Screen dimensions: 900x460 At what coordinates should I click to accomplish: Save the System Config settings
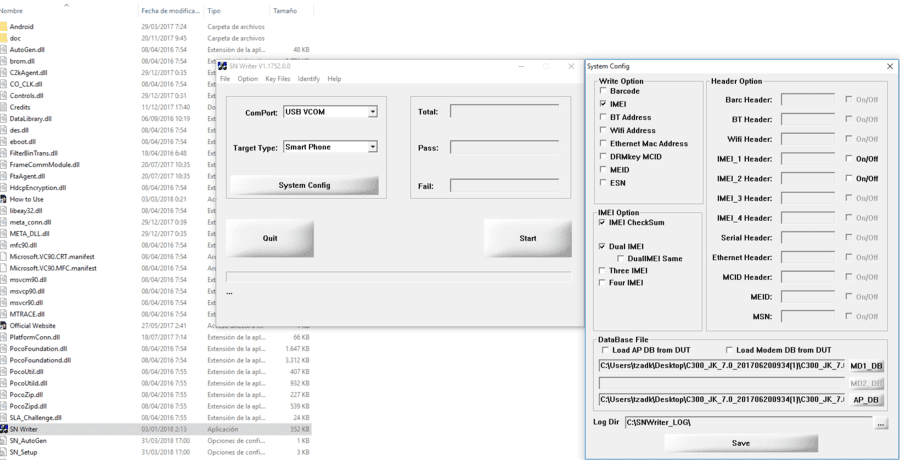click(x=741, y=443)
